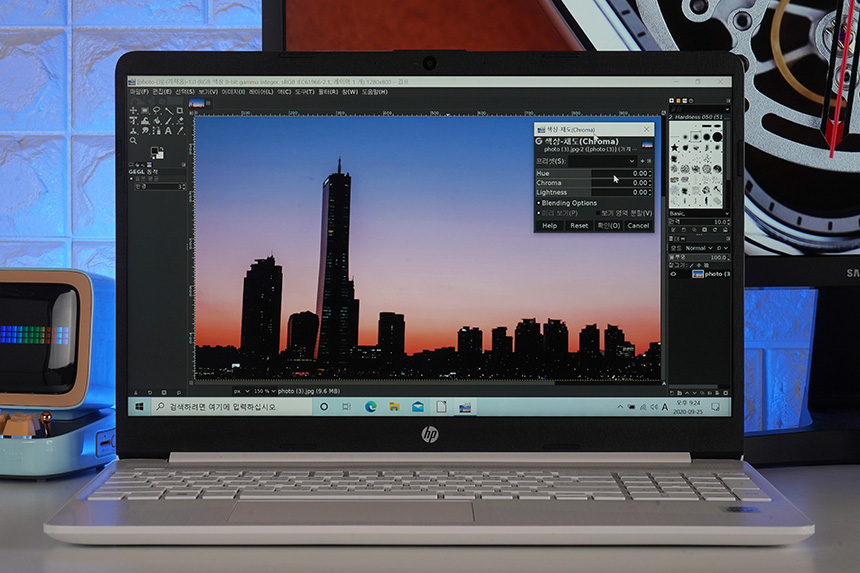The image size is (860, 573).
Task: Open the 선택(S) Select menu
Action: tap(185, 92)
